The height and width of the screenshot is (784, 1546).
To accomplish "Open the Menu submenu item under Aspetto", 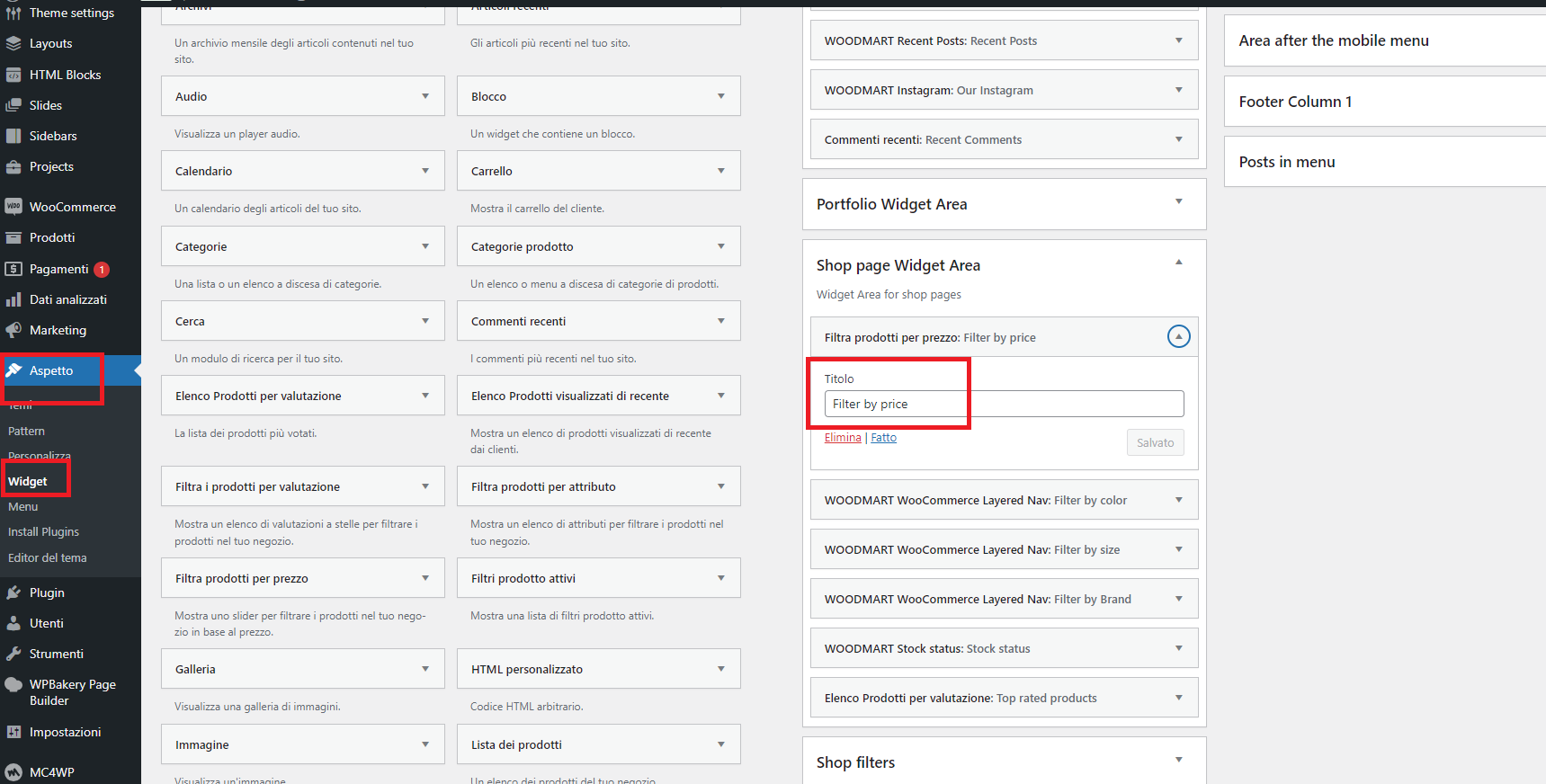I will point(23,507).
